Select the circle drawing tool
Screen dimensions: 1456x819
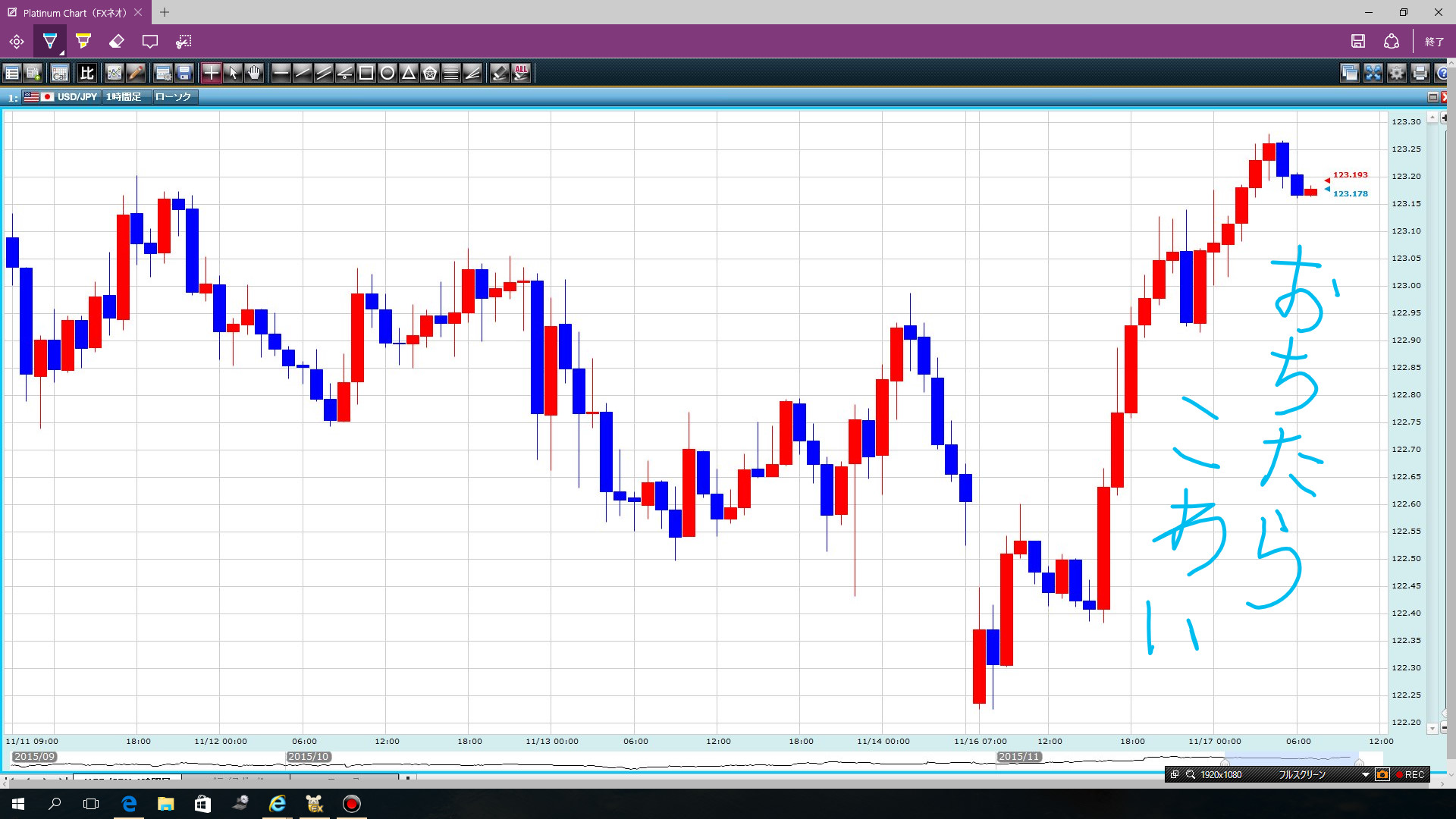388,73
